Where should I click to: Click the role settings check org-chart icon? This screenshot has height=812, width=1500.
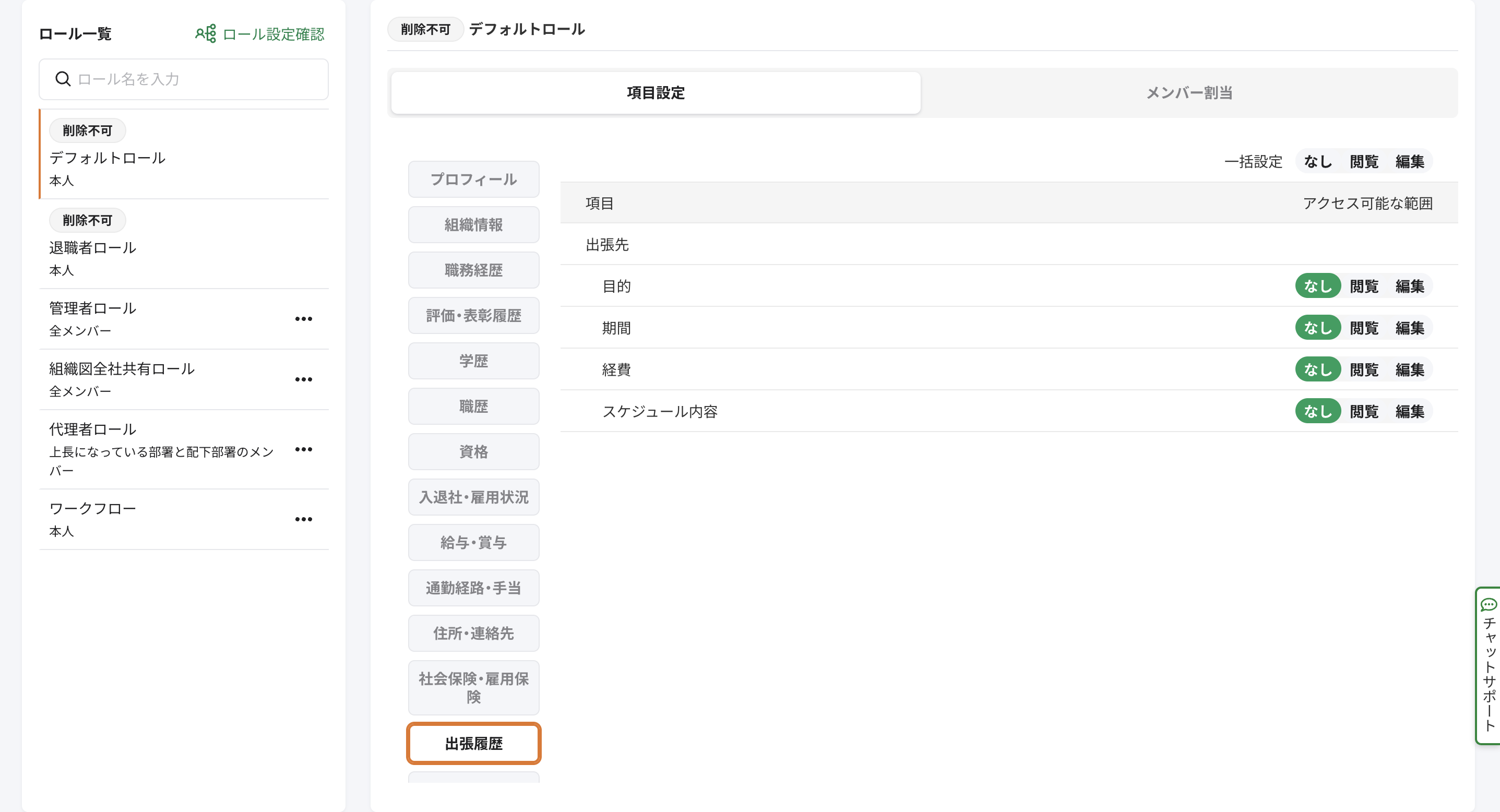(x=206, y=34)
